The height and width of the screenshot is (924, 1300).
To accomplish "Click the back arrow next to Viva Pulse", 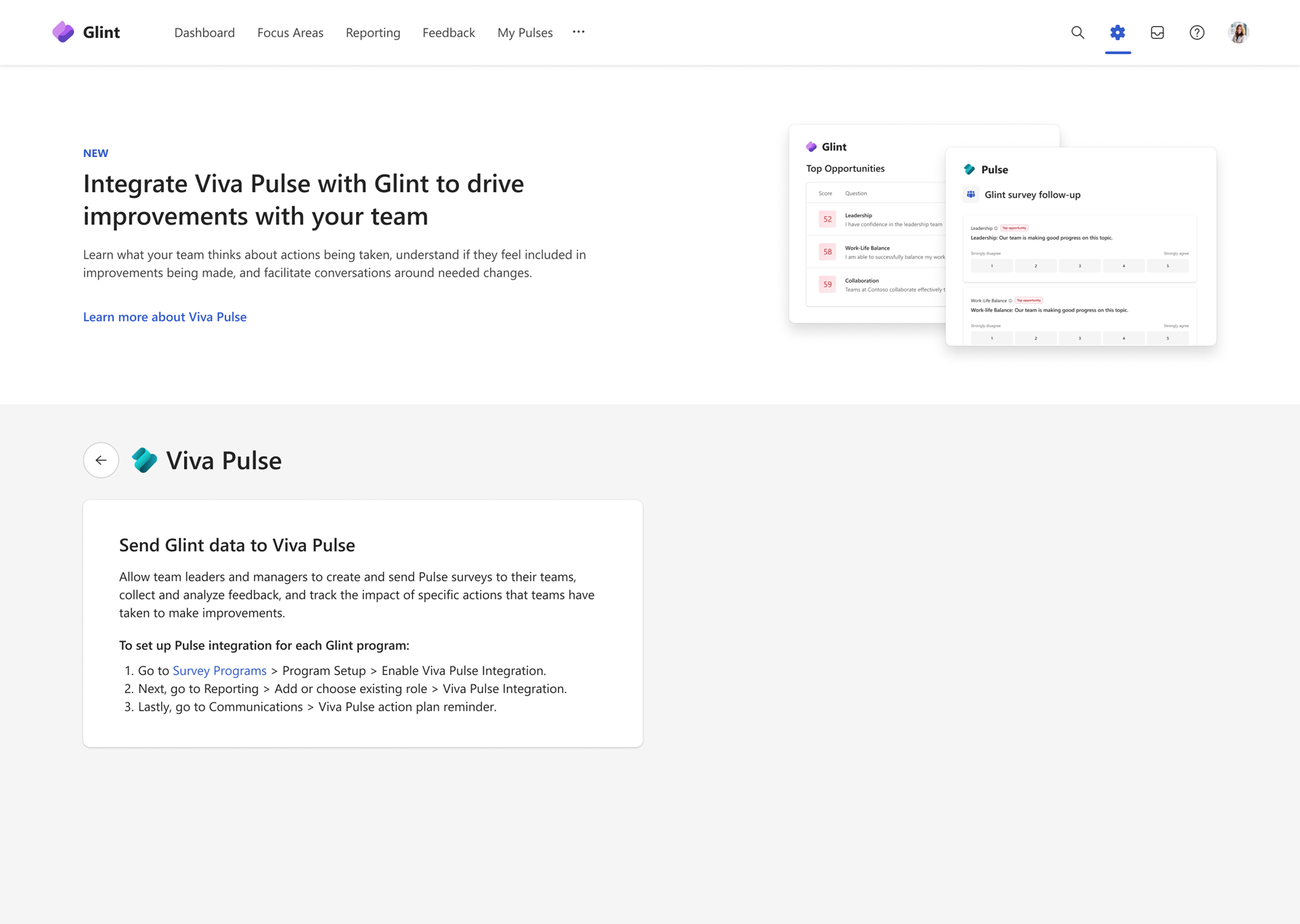I will pos(100,460).
